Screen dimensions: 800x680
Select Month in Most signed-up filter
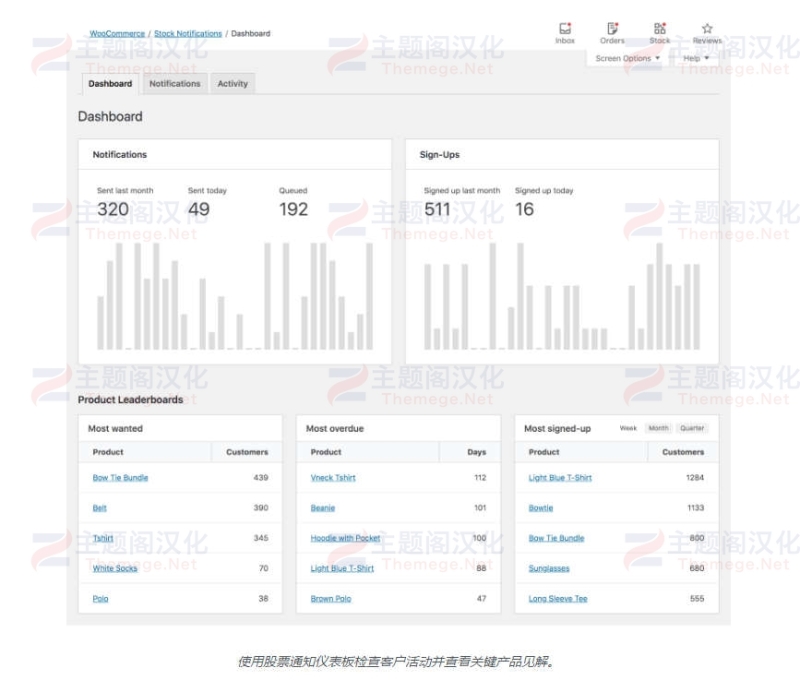[658, 428]
